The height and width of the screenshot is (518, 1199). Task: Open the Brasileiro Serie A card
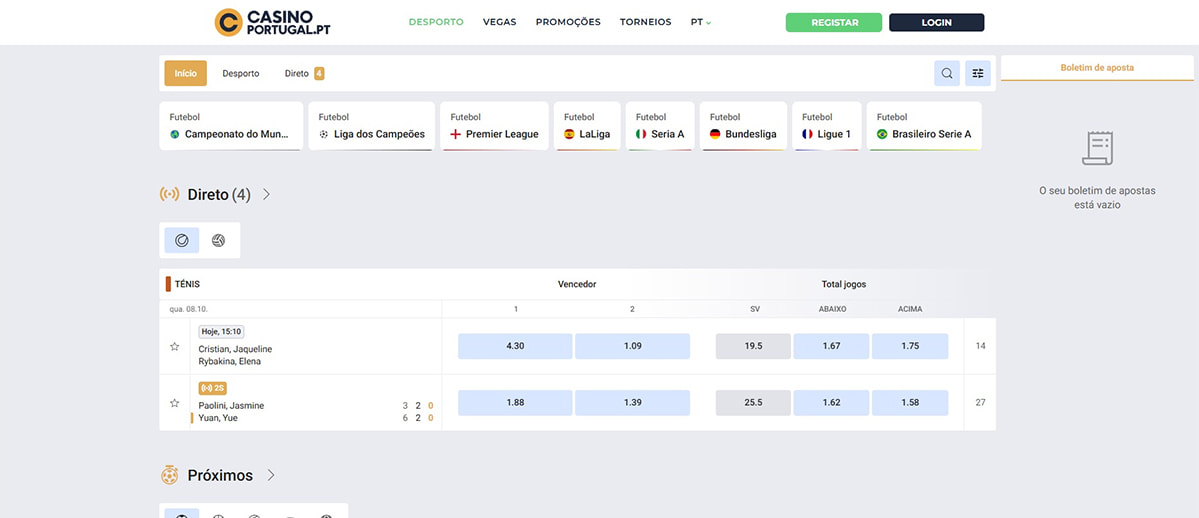(x=924, y=126)
